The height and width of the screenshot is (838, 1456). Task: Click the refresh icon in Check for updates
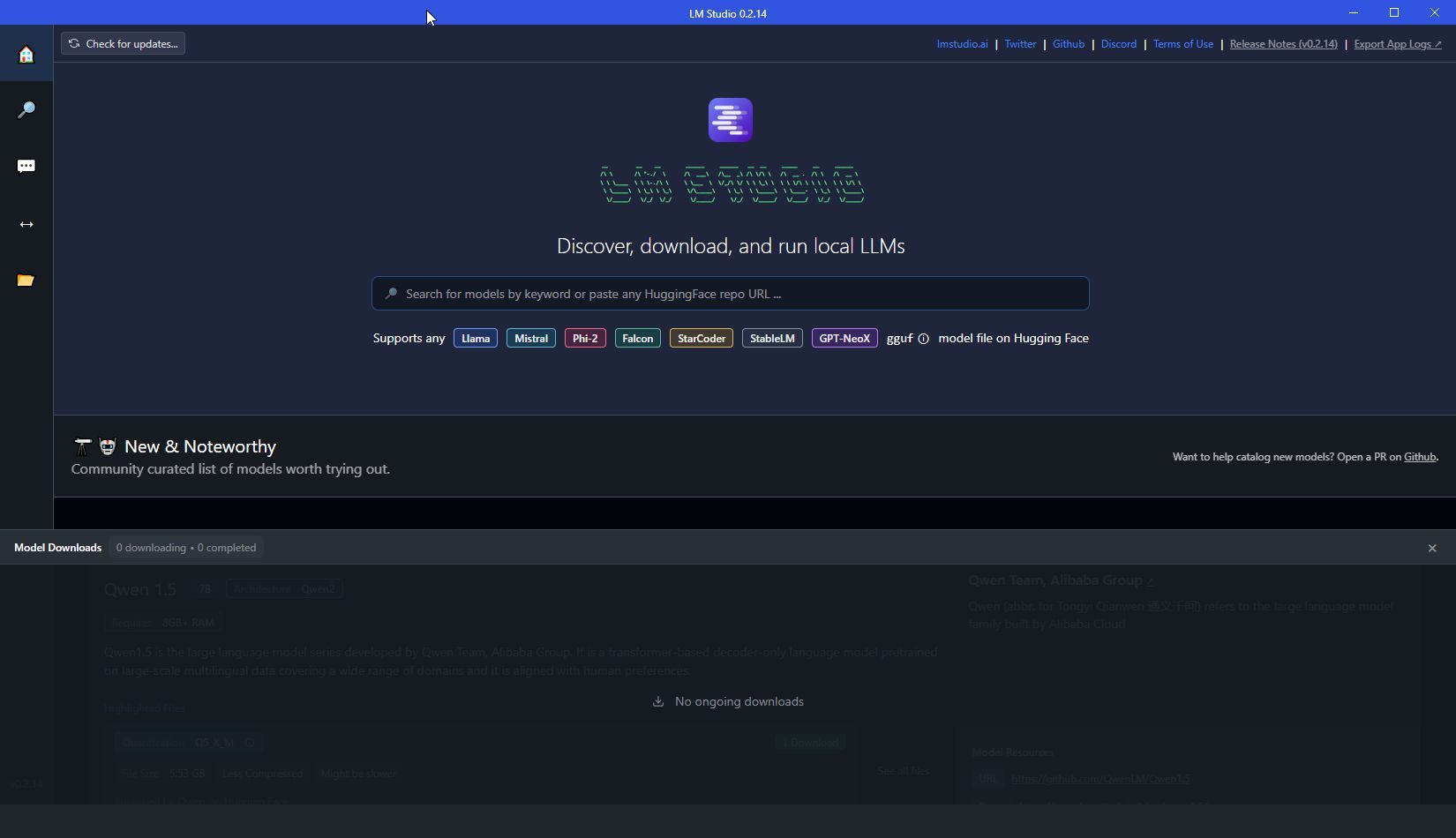coord(74,43)
